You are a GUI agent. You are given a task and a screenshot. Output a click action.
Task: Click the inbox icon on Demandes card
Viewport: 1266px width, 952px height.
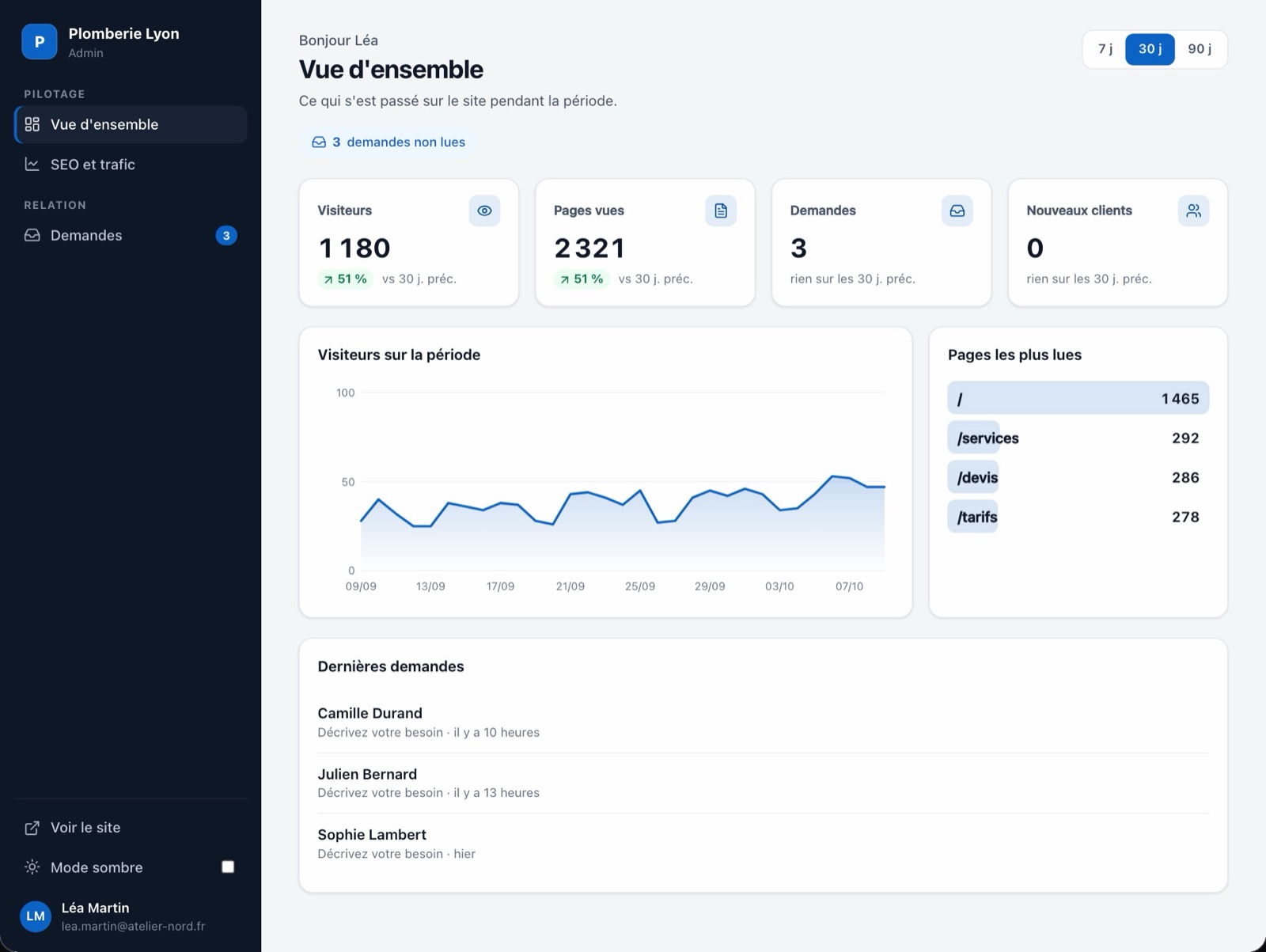point(957,211)
